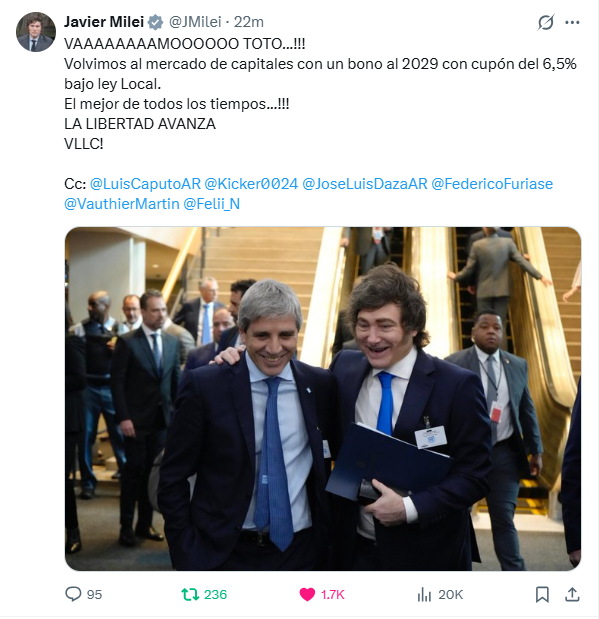Open @LuisCaputoAR mention
This screenshot has width=599, height=619.
tap(145, 184)
